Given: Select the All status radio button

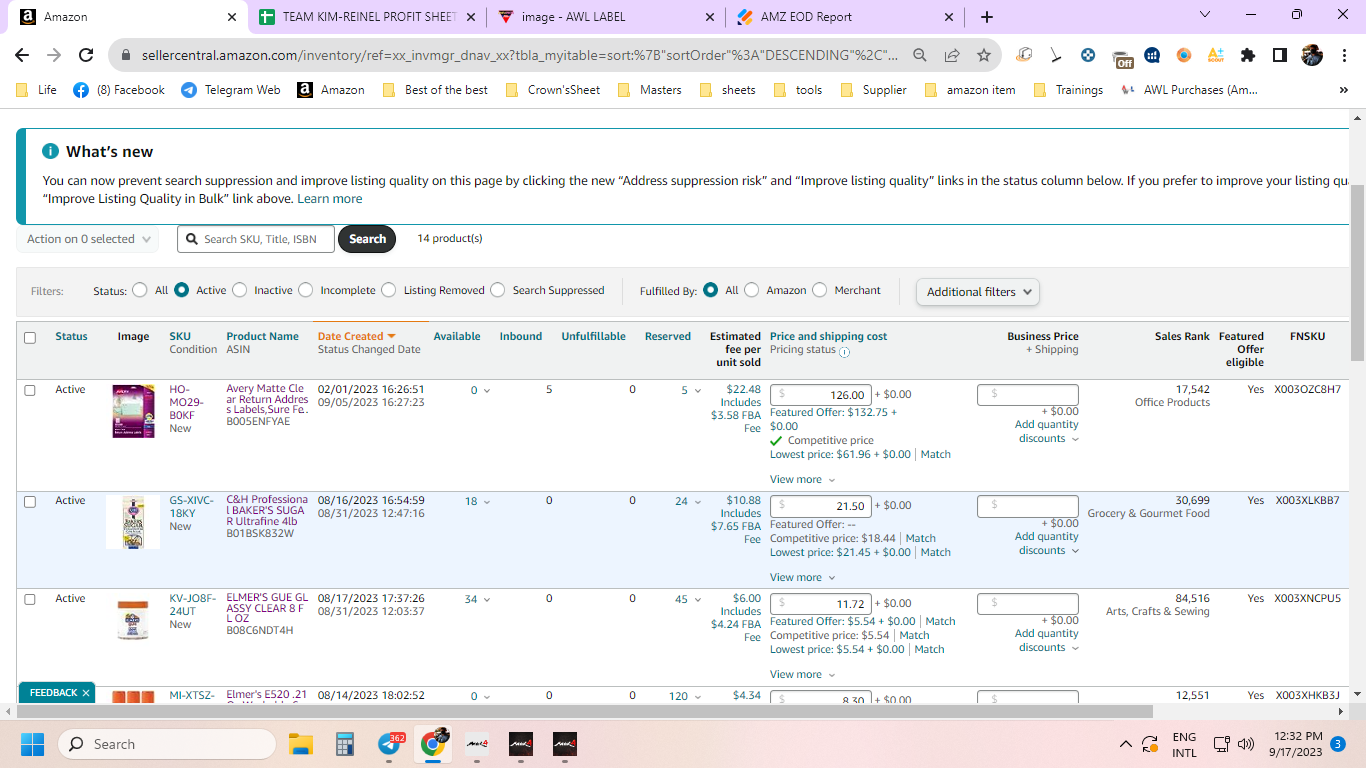Looking at the screenshot, I should [140, 290].
